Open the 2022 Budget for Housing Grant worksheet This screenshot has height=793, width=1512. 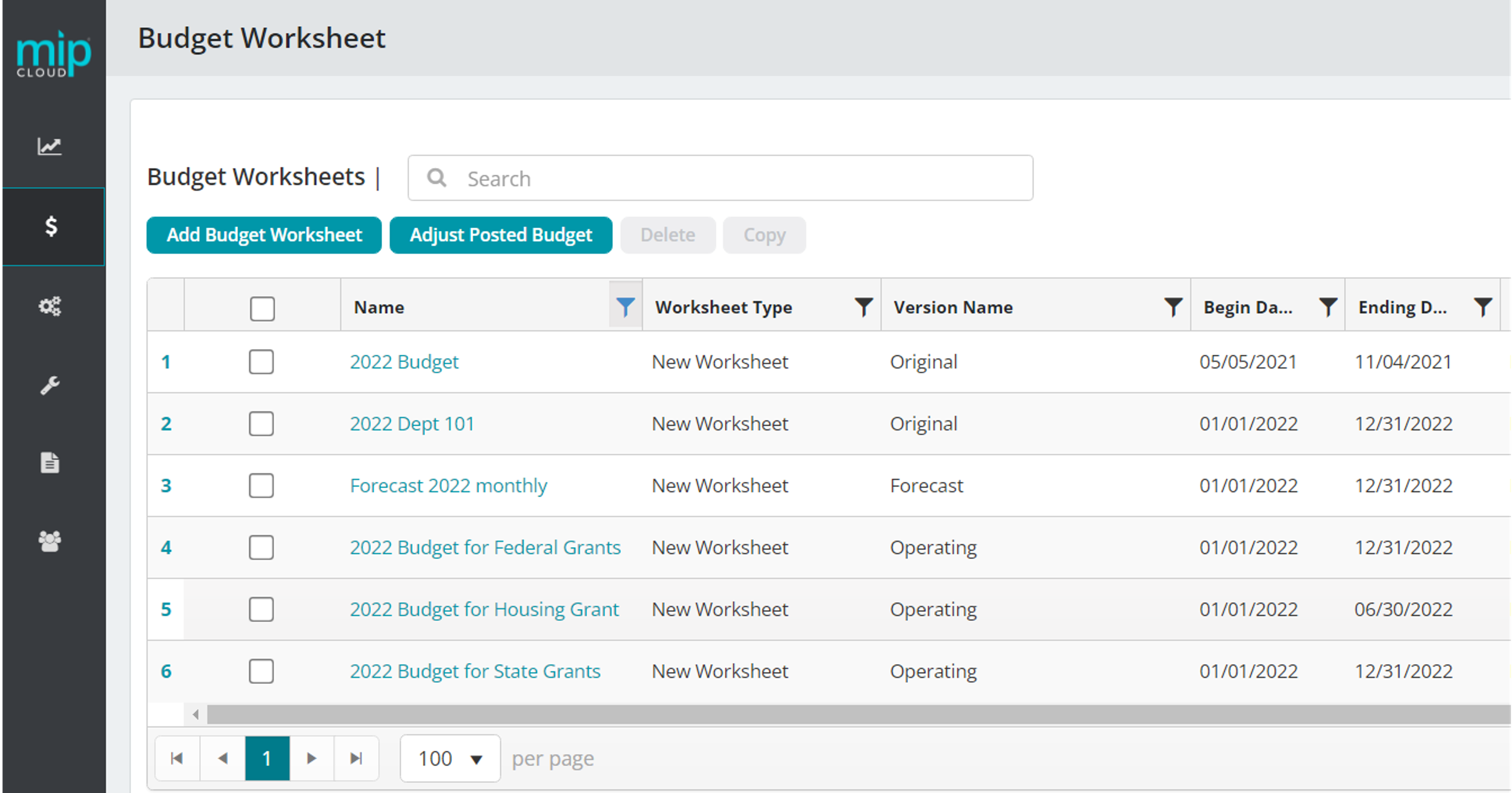click(x=484, y=610)
